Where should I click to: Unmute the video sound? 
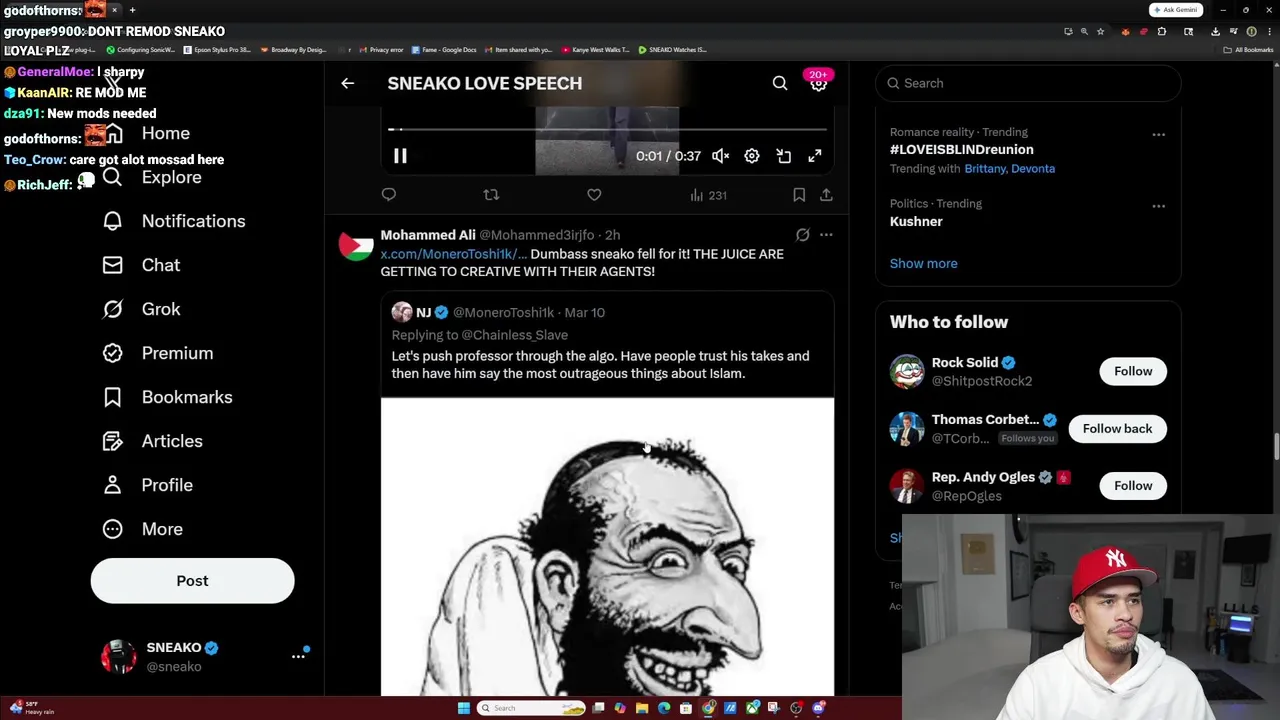[720, 156]
